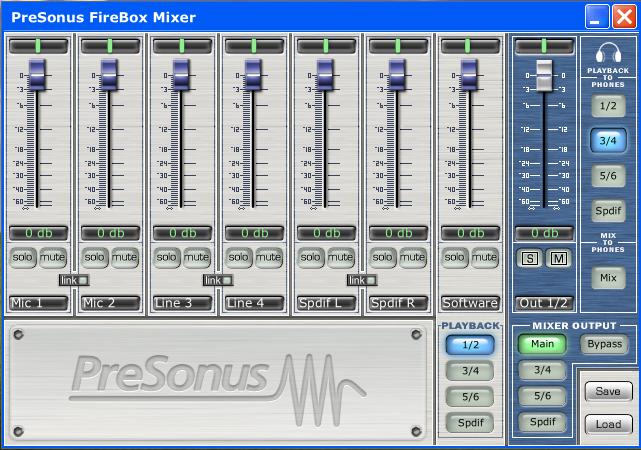Select 3/4 under Playback to Phones
The width and height of the screenshot is (641, 450).
tap(608, 141)
